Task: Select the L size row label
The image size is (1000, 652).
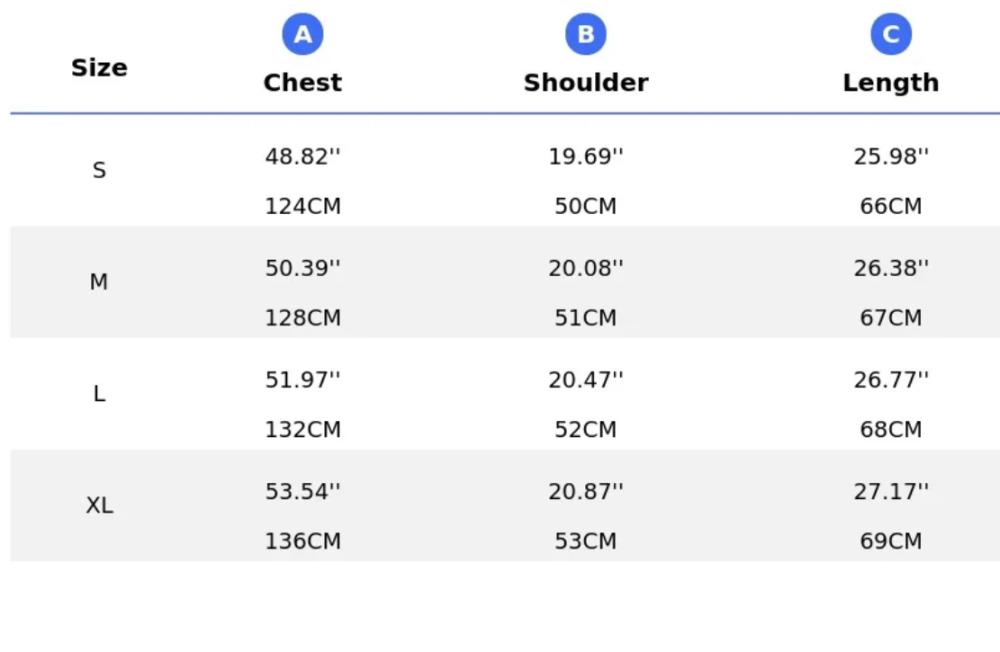Action: coord(99,394)
